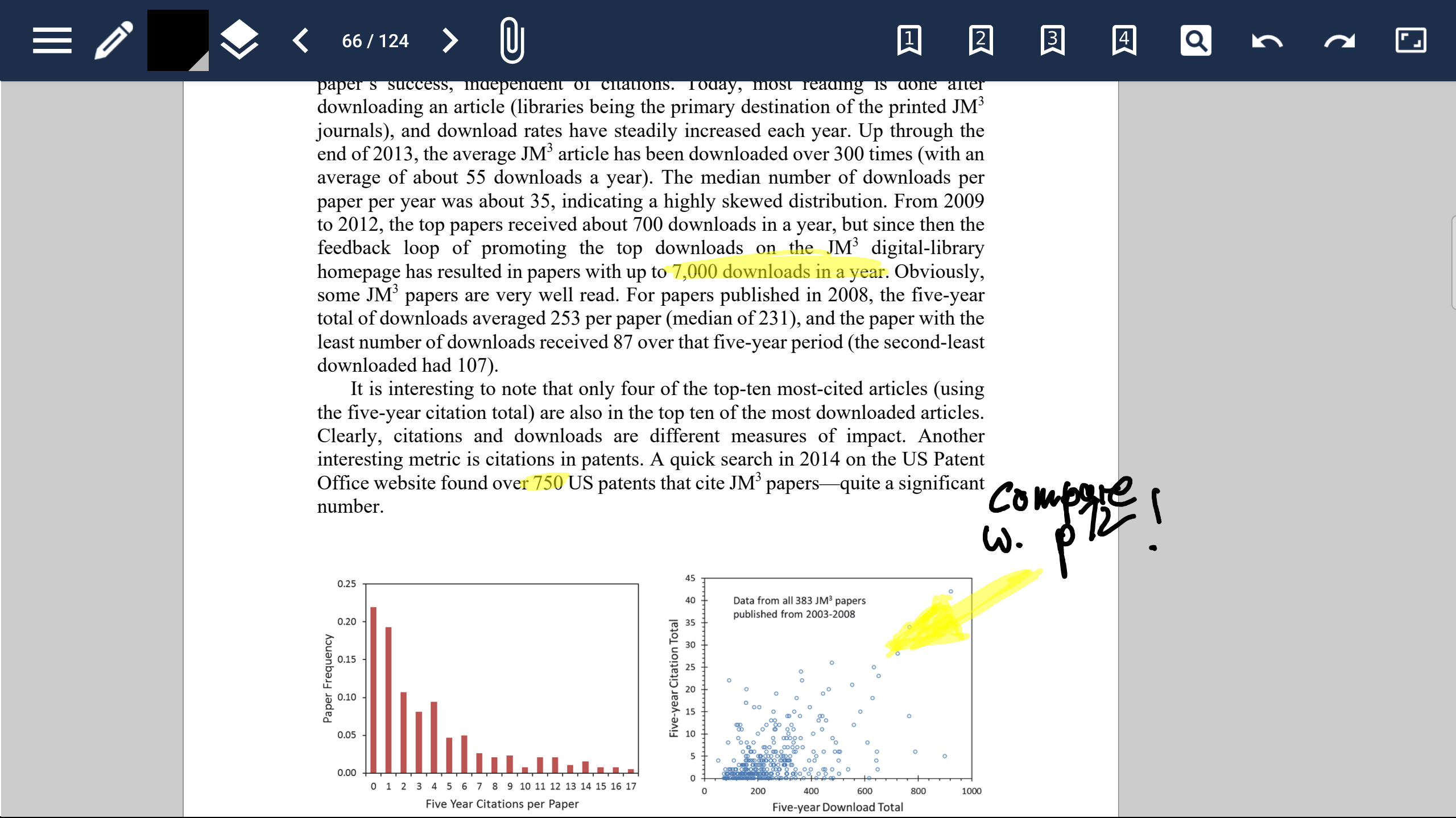The height and width of the screenshot is (818, 1456).
Task: Jump to bookmark 3
Action: [x=1052, y=40]
